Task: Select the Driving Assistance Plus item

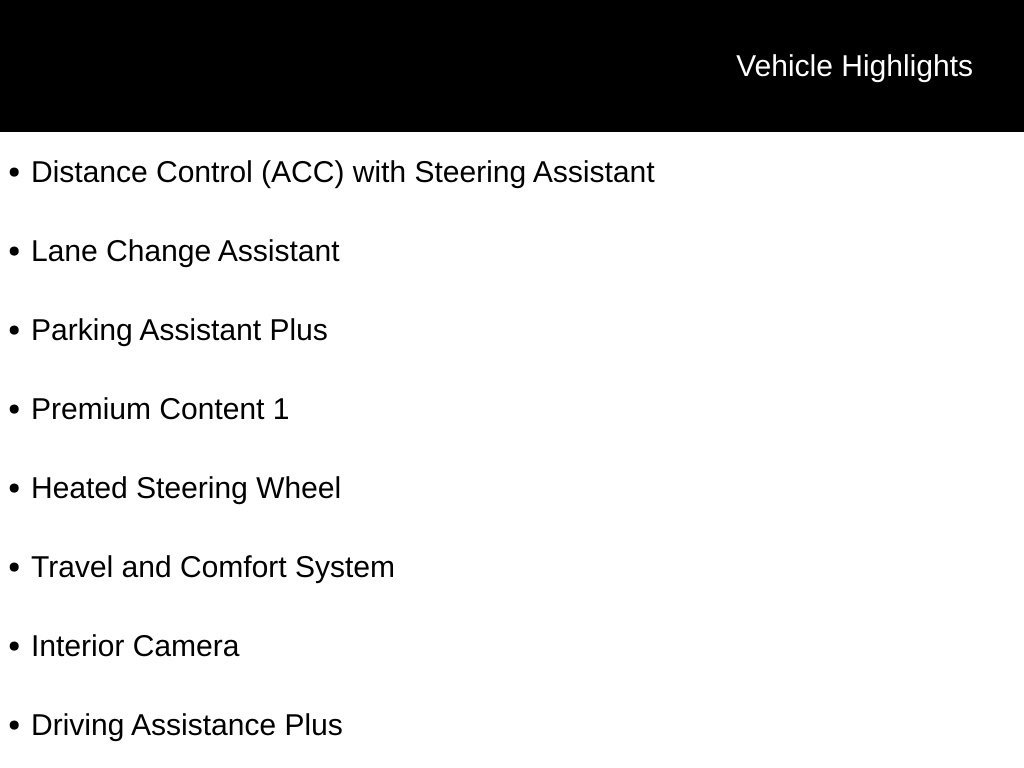Action: click(187, 726)
